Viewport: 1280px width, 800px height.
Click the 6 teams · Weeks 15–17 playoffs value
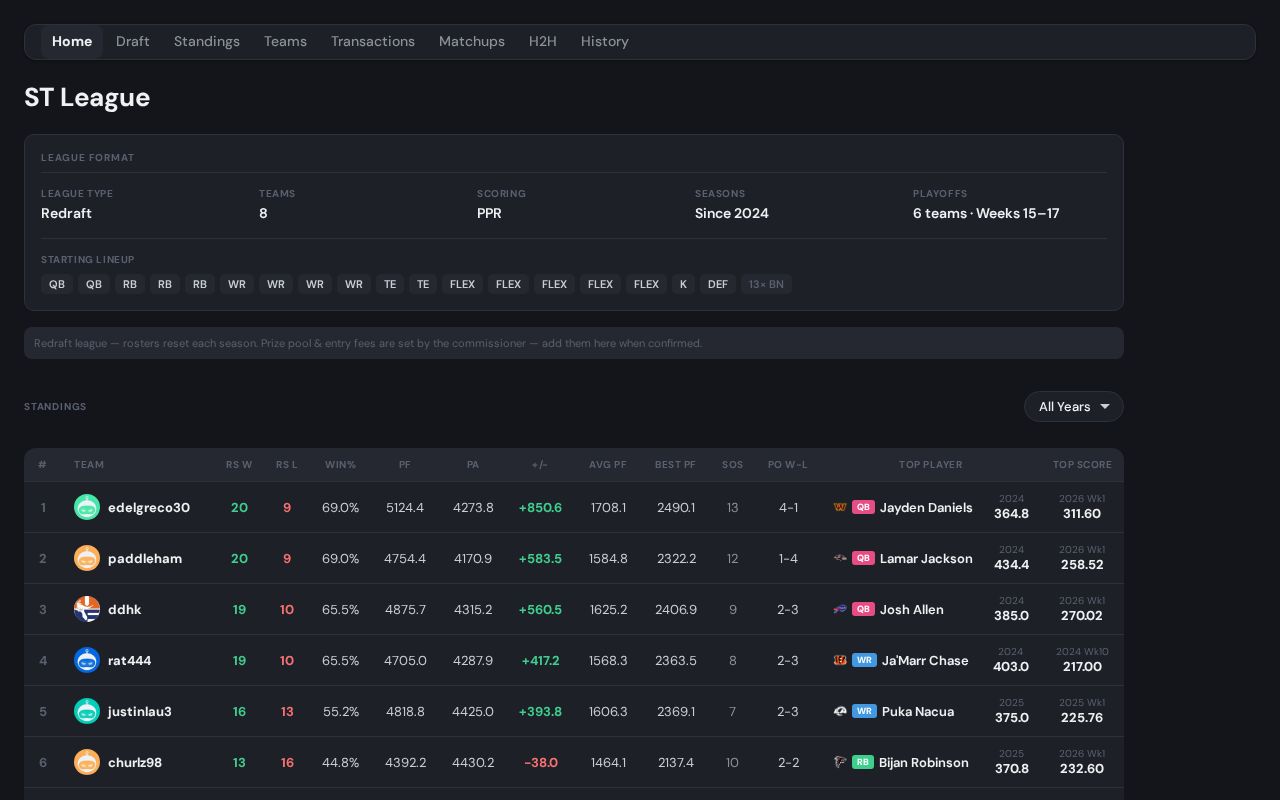(986, 213)
